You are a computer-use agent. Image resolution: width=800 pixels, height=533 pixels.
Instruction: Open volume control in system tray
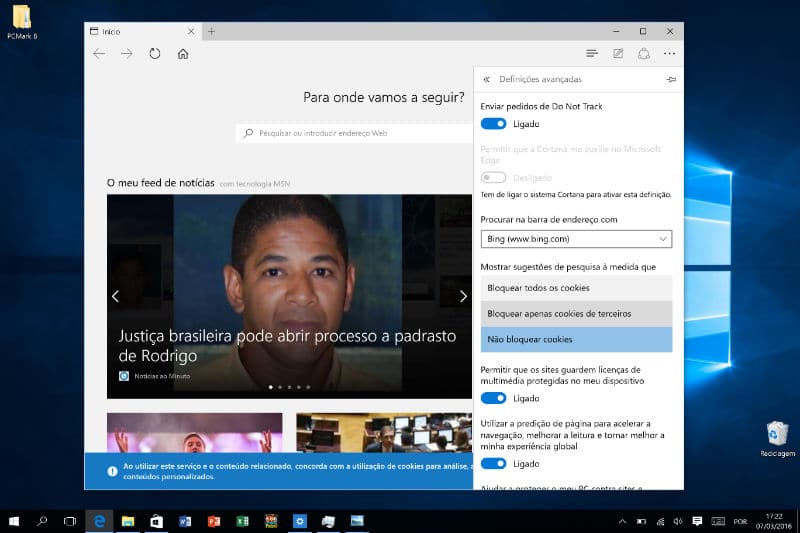click(x=678, y=521)
